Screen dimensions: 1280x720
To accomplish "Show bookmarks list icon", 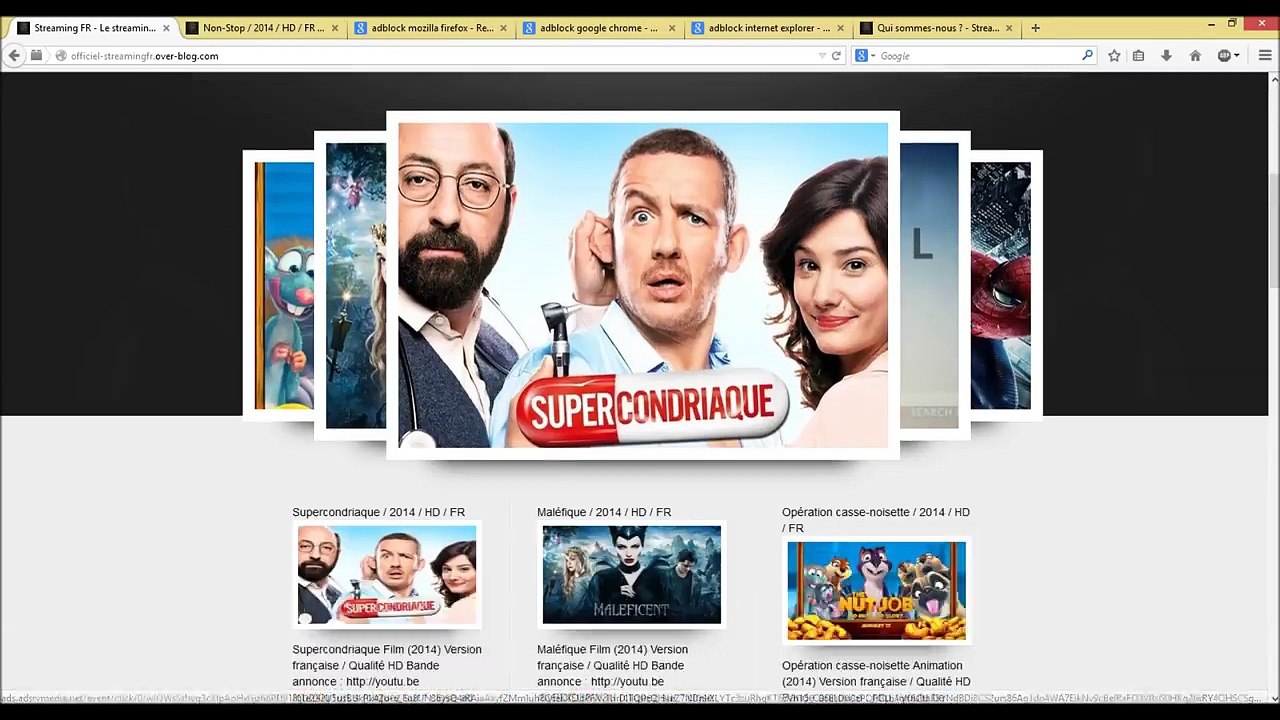I will (x=1138, y=56).
